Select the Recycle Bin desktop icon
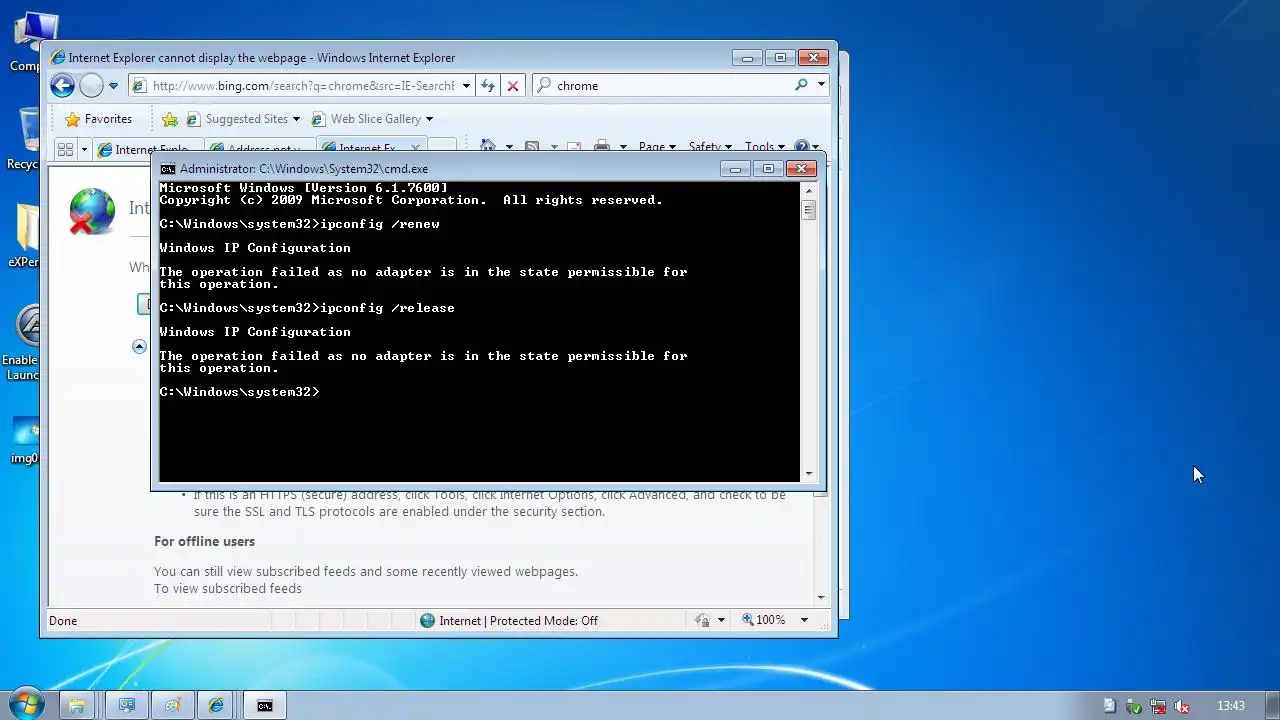This screenshot has height=720, width=1280. [24, 139]
